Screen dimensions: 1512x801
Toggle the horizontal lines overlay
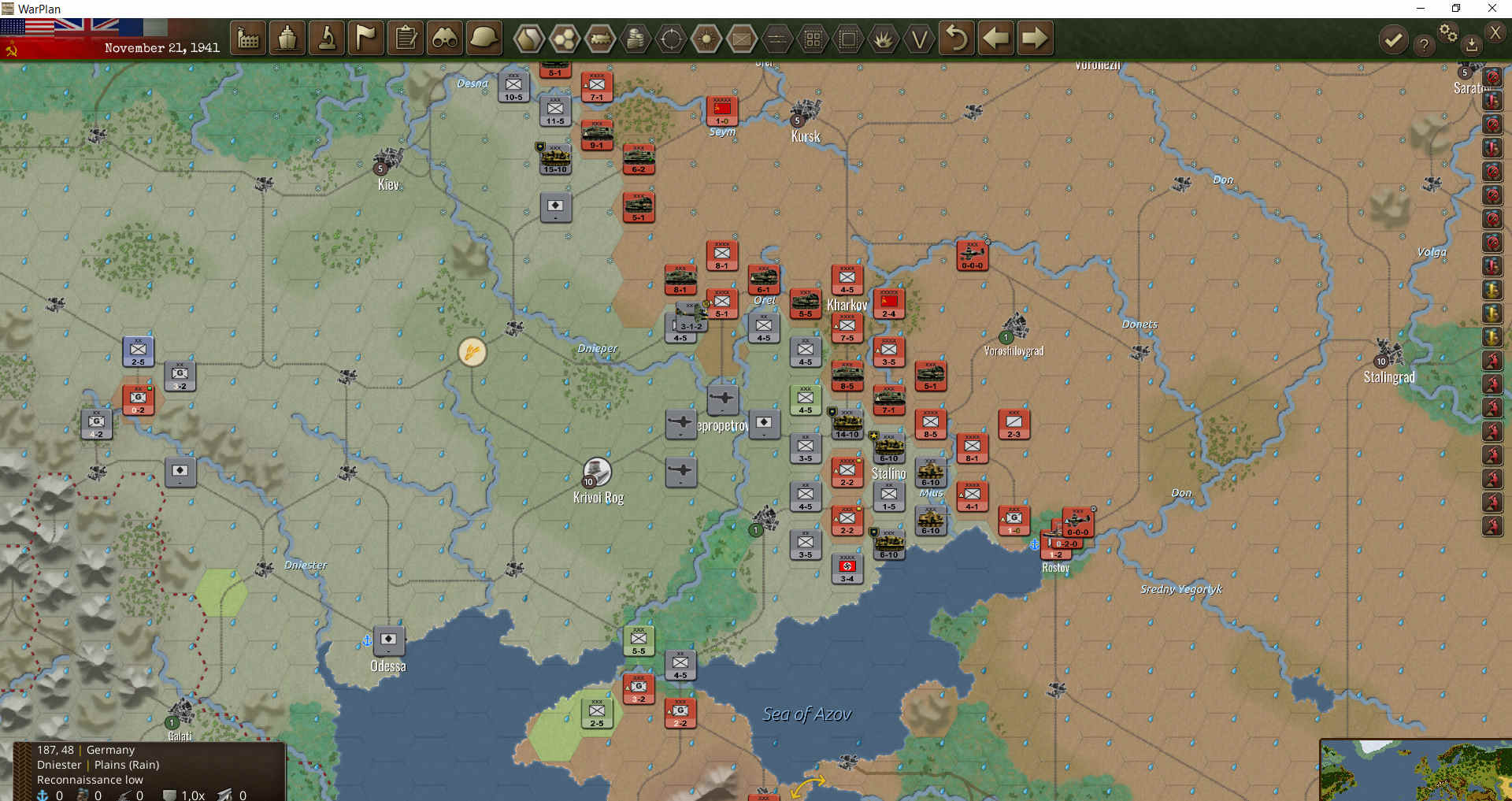point(777,39)
